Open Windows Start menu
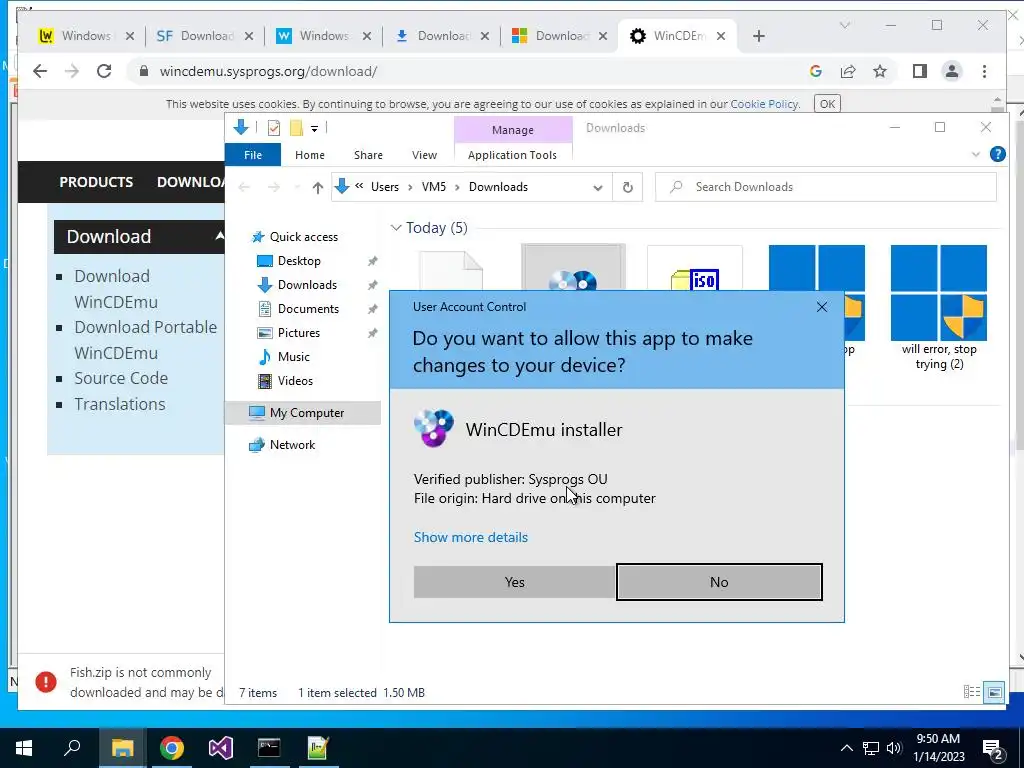This screenshot has height=768, width=1024. pos(24,748)
